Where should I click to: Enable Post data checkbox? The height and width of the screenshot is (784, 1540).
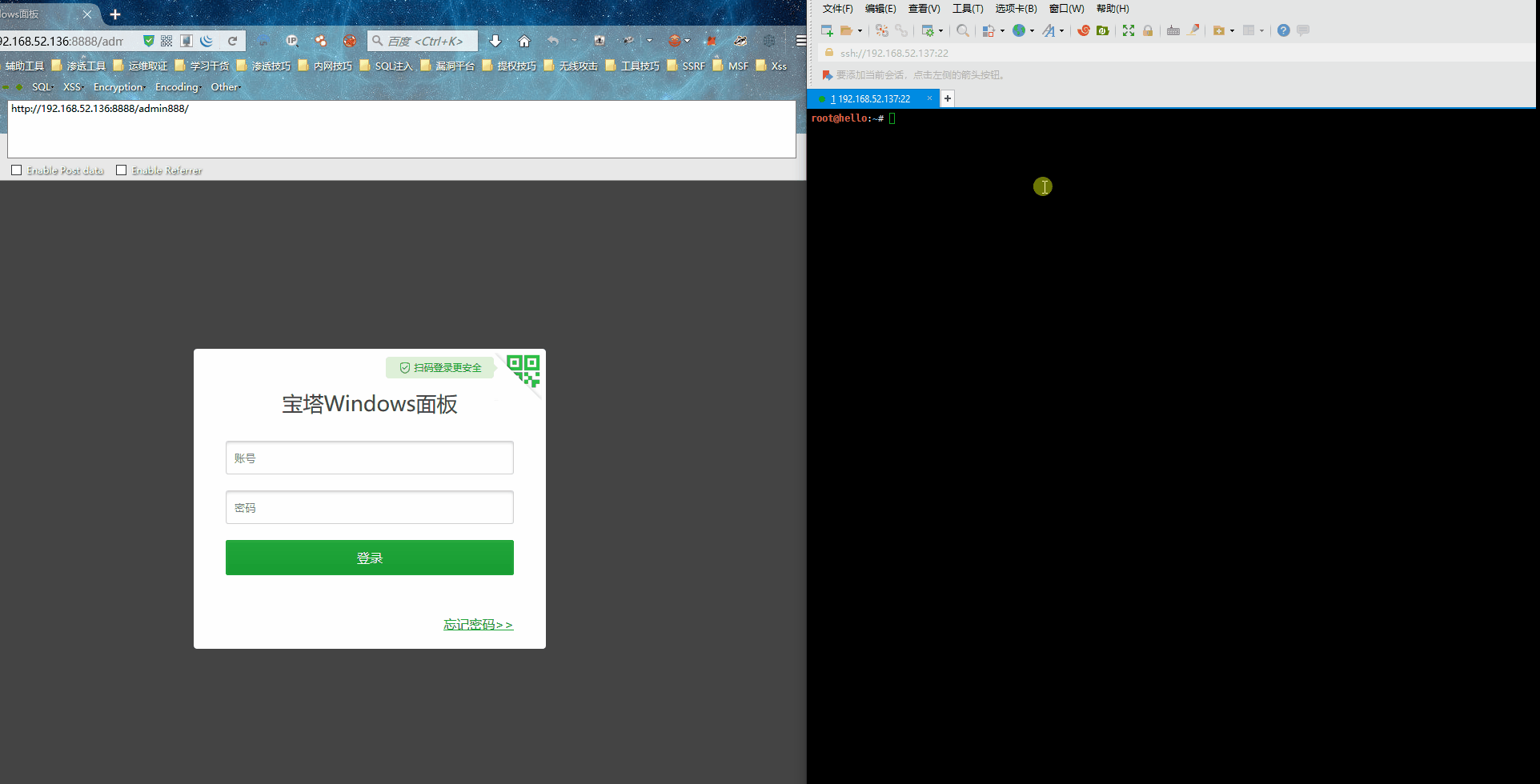[16, 170]
